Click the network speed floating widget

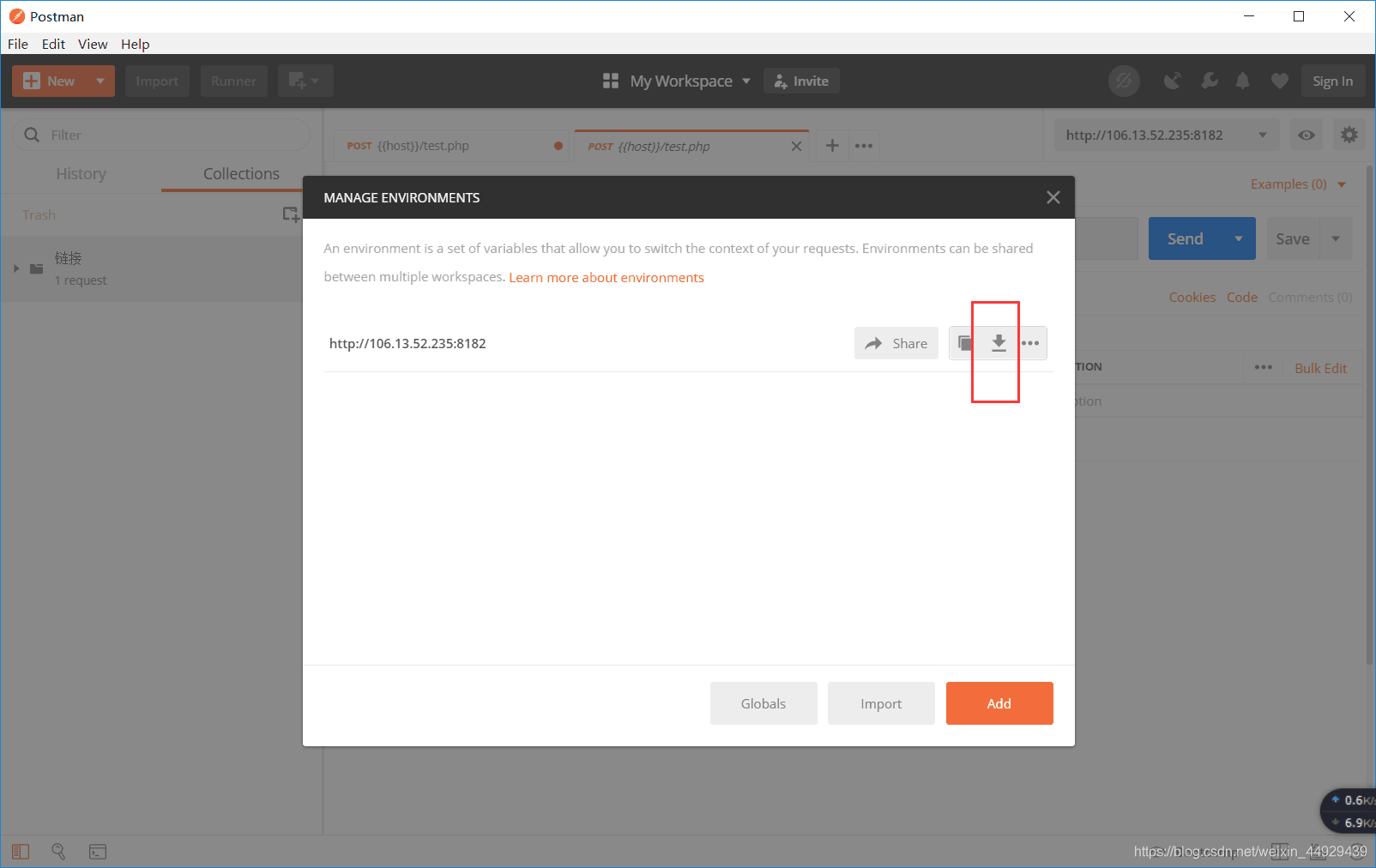pyautogui.click(x=1349, y=811)
